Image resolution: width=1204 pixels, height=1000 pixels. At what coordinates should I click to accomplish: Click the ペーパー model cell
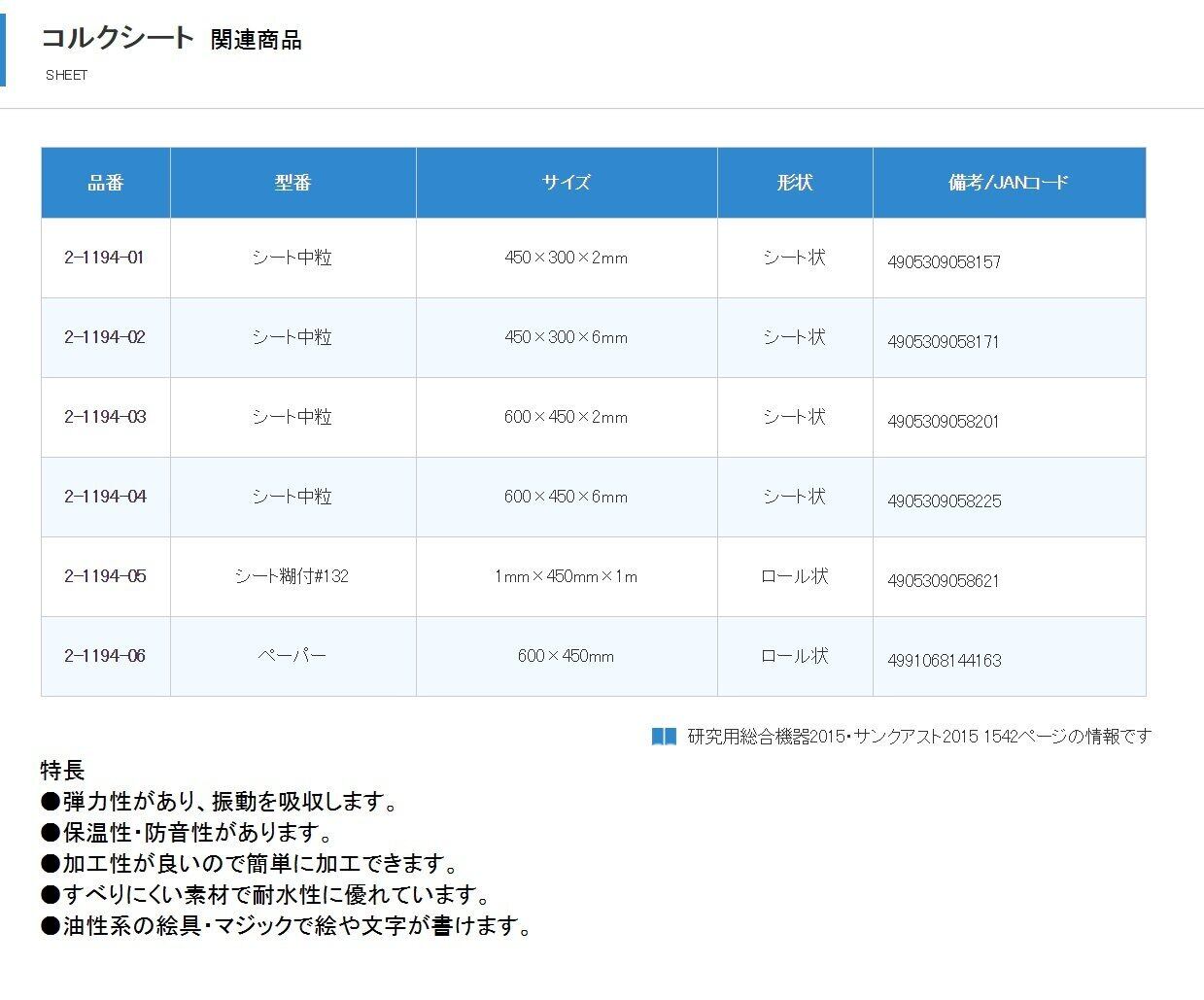(292, 656)
